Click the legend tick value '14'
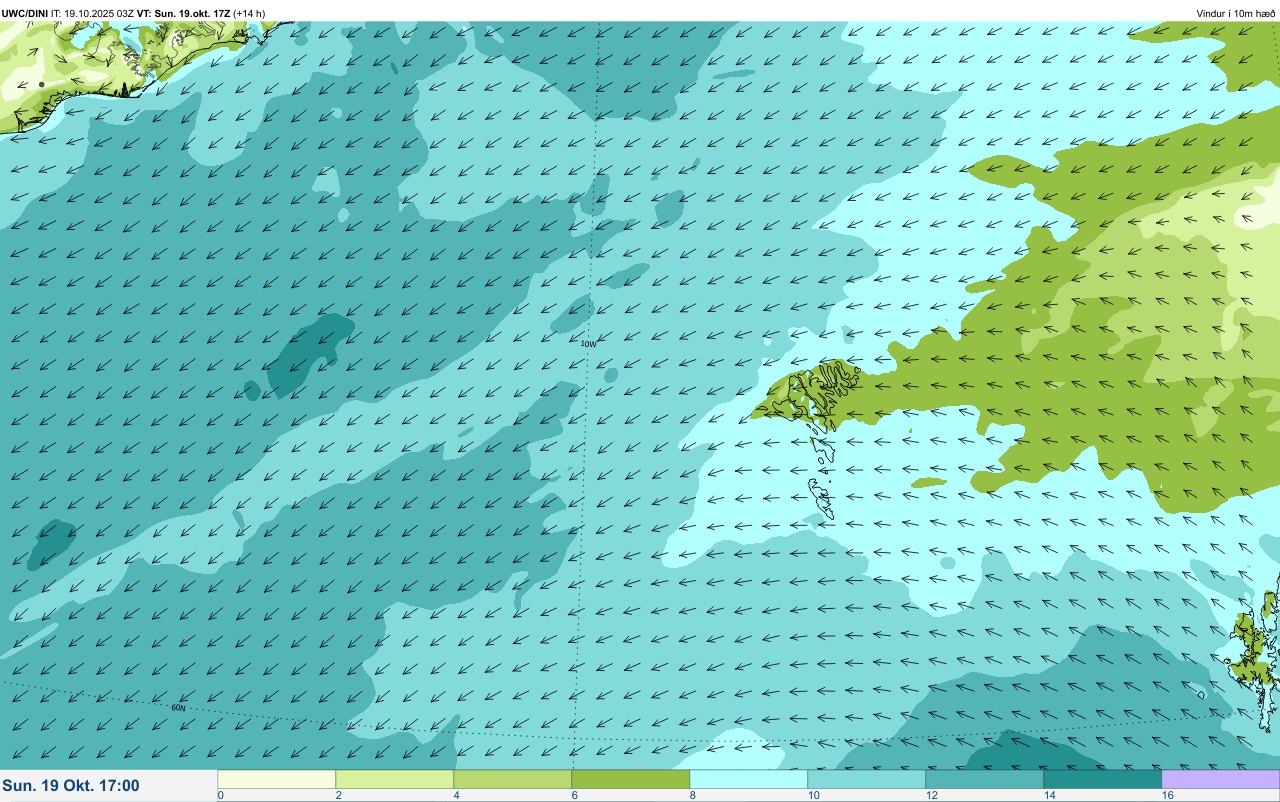 point(1049,795)
